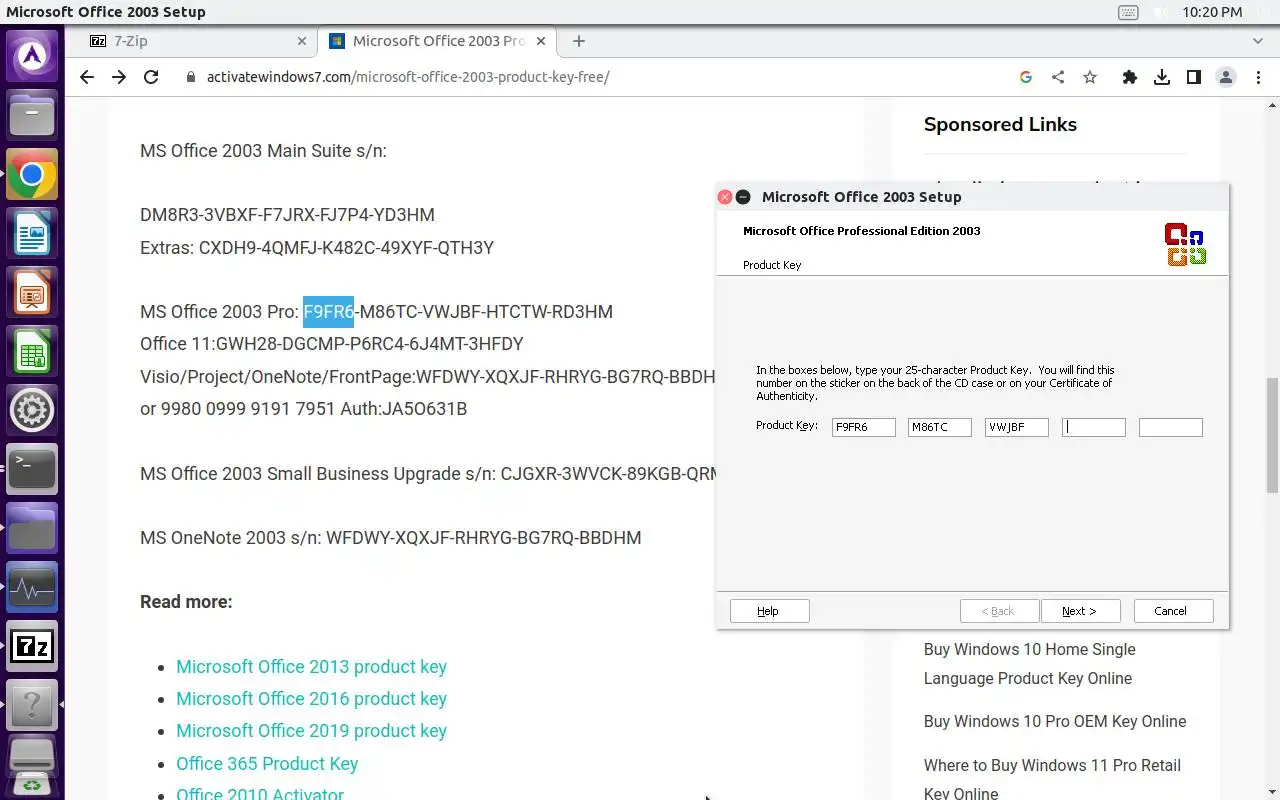This screenshot has width=1280, height=800.
Task: Reload the current web page
Action: point(151,77)
